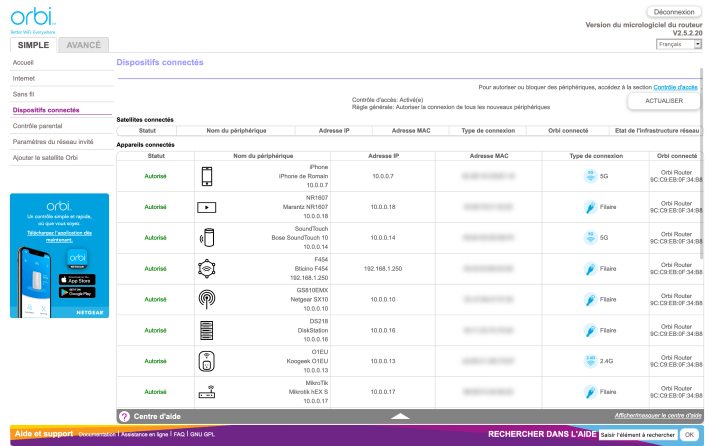
Task: Open Internet in the sidebar
Action: 24,78
